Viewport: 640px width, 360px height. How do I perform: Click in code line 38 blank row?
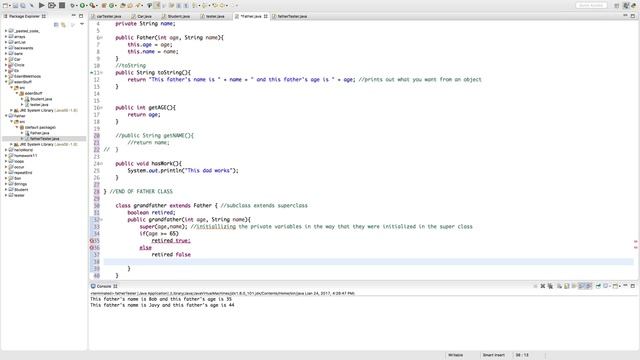(x=369, y=262)
